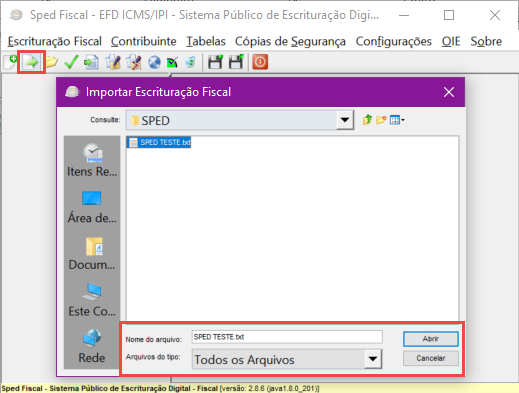Create new folder icon in dialog
Viewport: 519px width, 393px height.
(x=381, y=120)
